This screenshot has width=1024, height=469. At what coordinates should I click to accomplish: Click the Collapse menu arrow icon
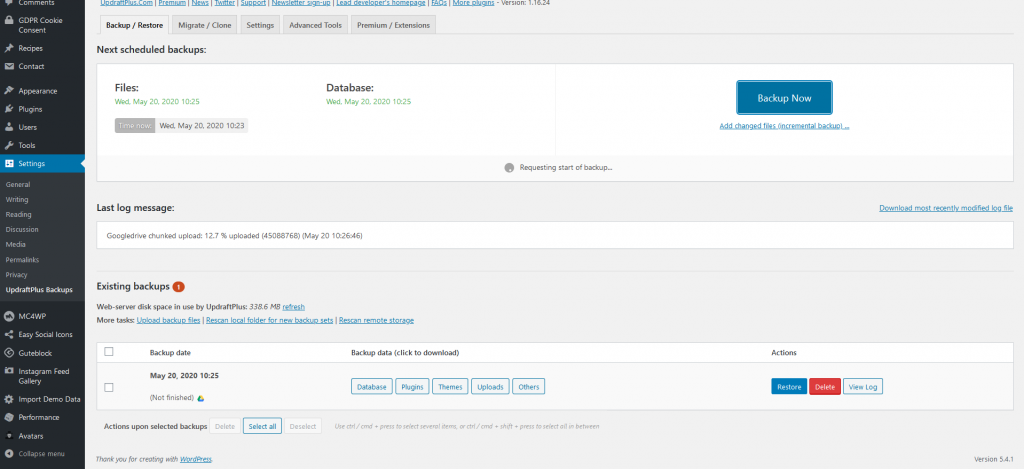(9, 454)
